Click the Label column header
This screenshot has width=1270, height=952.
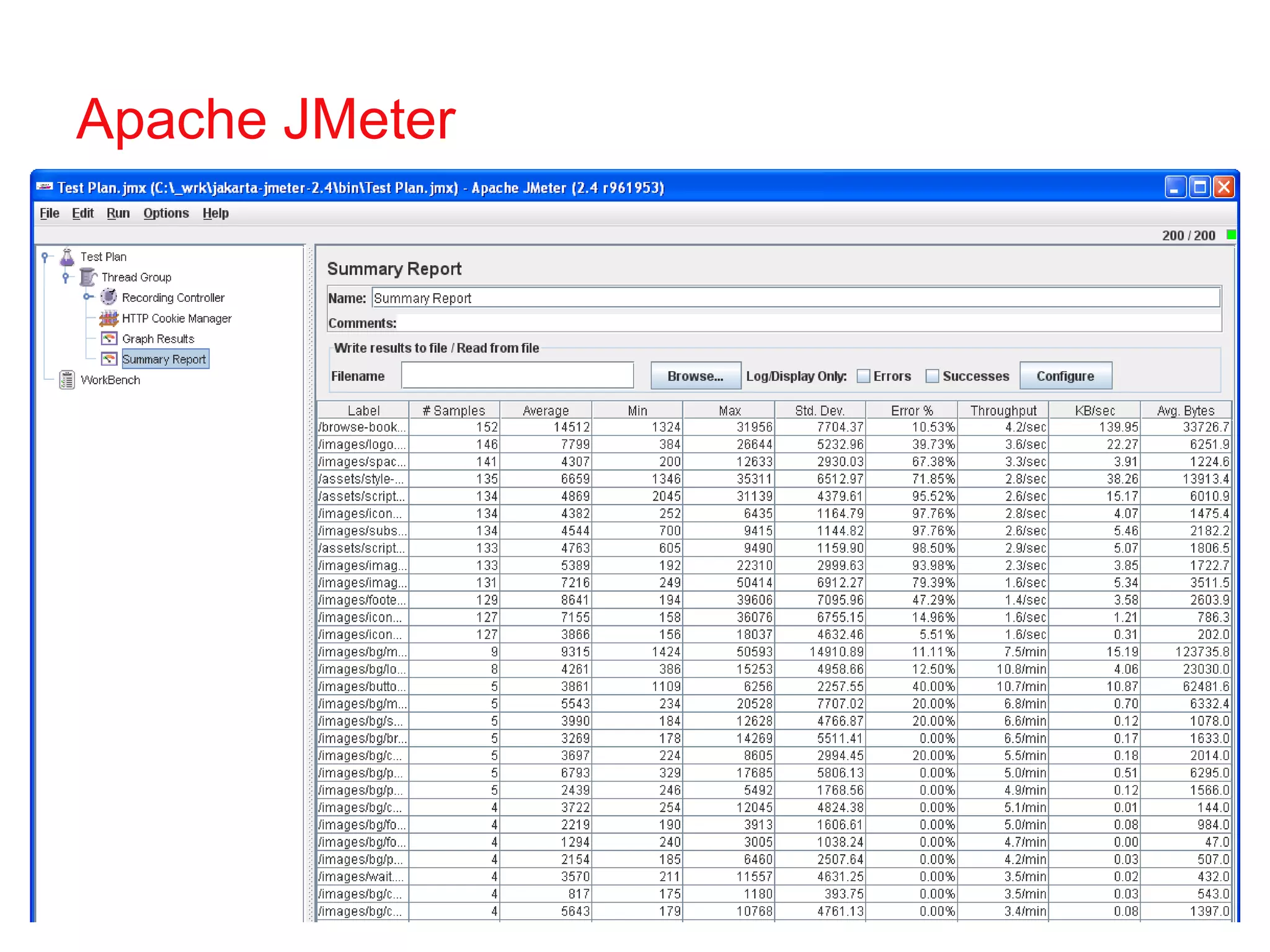[x=363, y=410]
